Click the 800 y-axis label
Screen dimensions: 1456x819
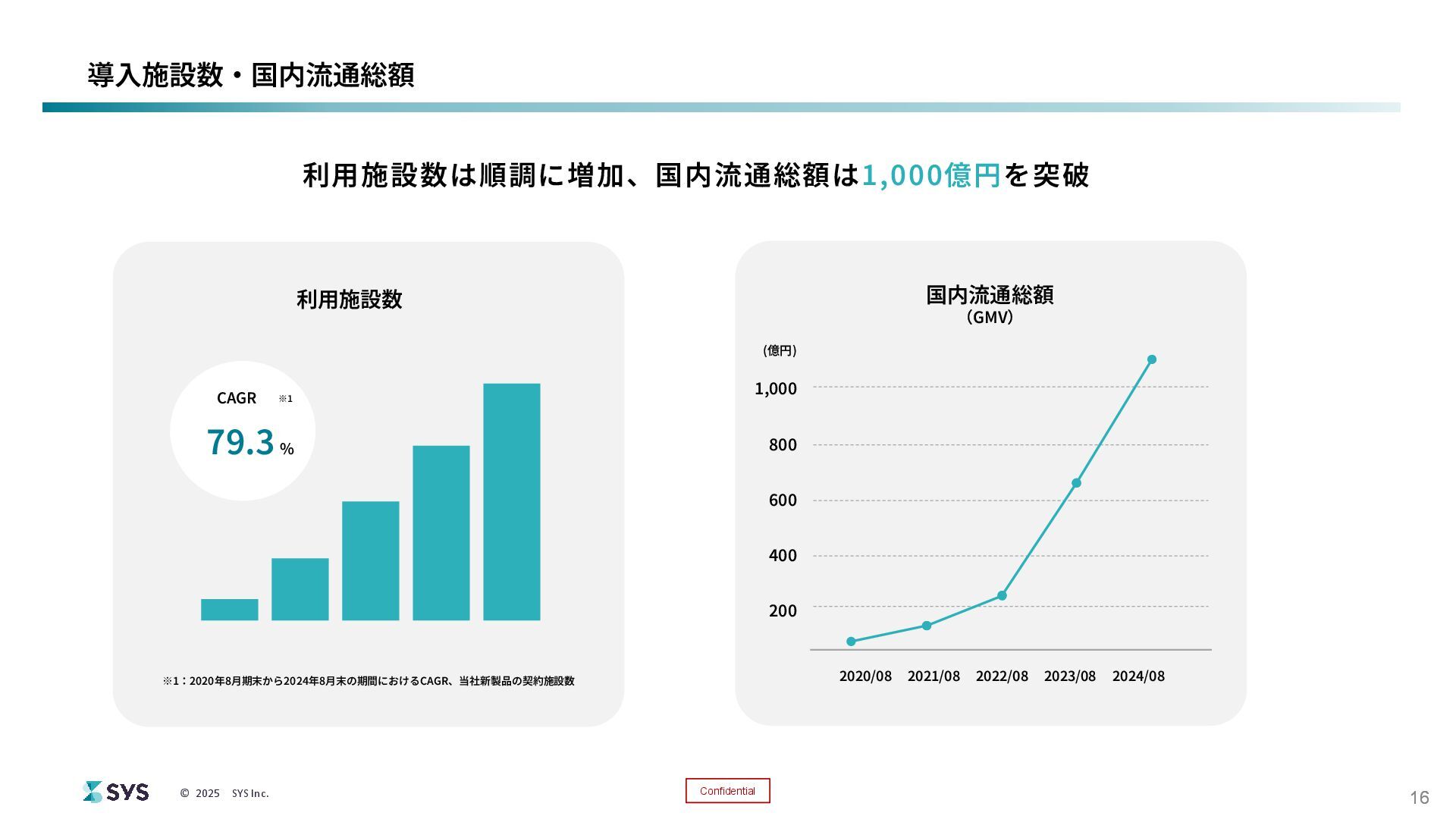point(783,444)
